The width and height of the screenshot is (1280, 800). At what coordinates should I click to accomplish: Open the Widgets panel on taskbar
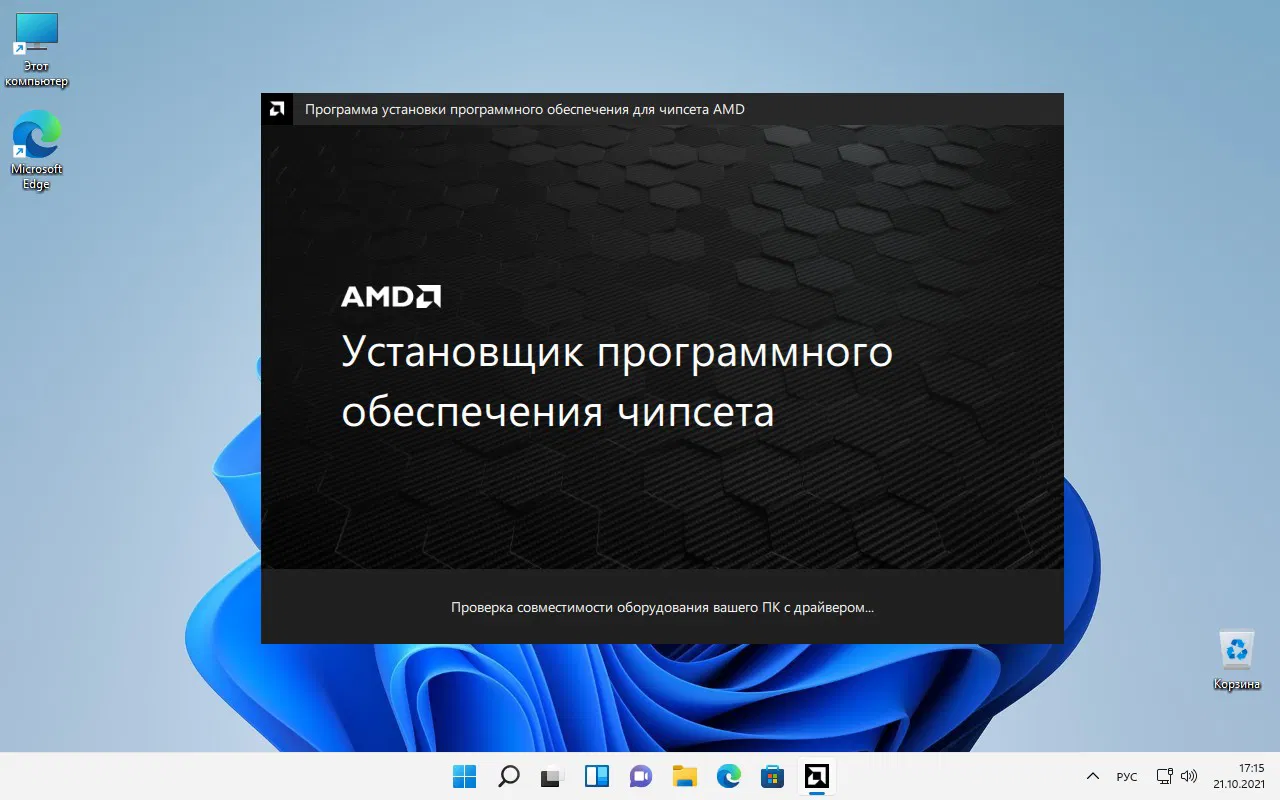597,776
